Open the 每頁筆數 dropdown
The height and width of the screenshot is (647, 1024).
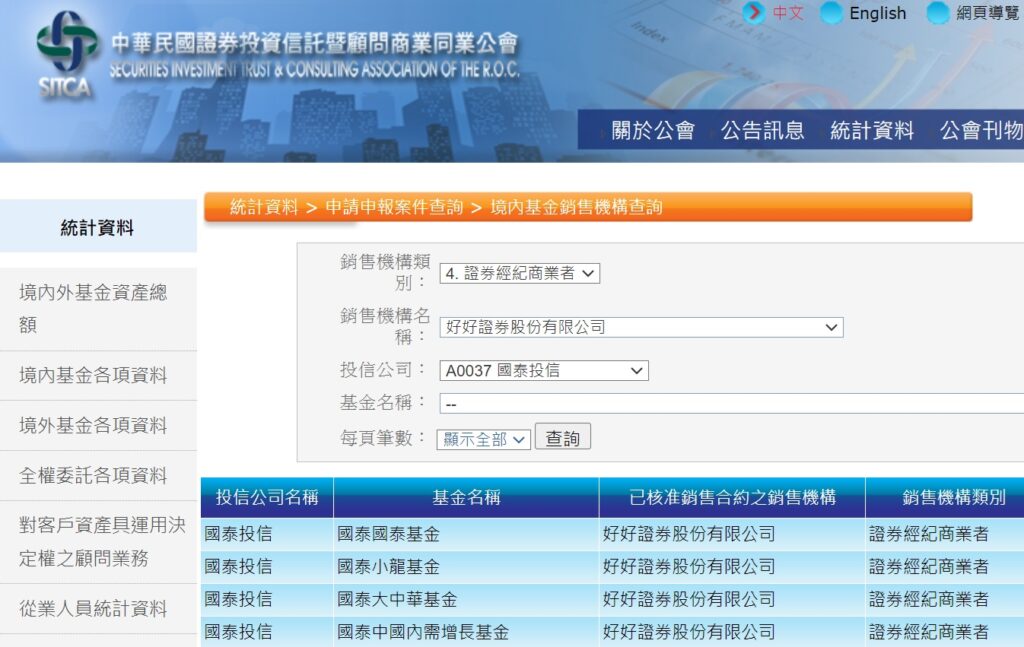[483, 439]
